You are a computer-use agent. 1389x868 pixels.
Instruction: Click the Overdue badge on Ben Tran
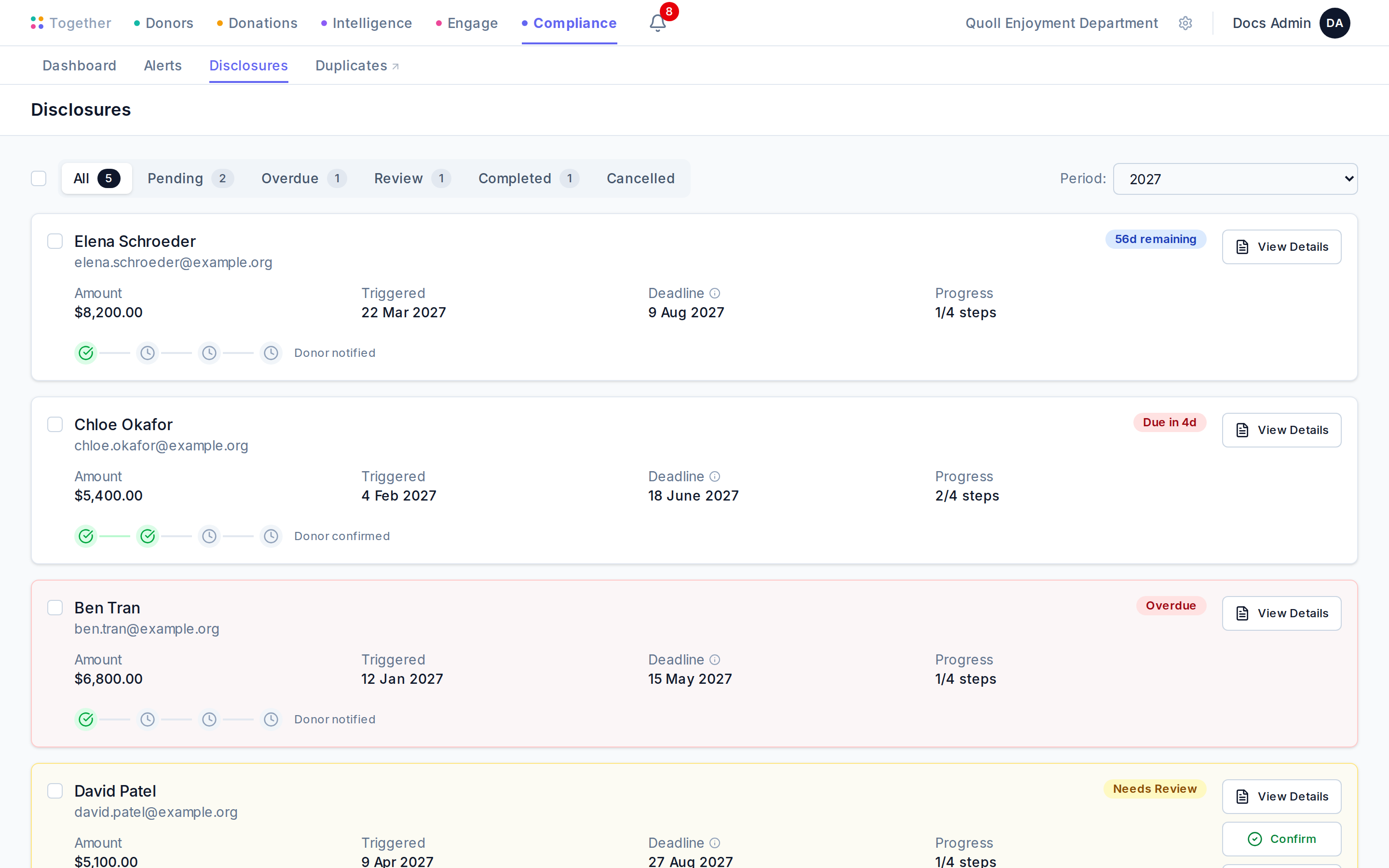click(1171, 606)
